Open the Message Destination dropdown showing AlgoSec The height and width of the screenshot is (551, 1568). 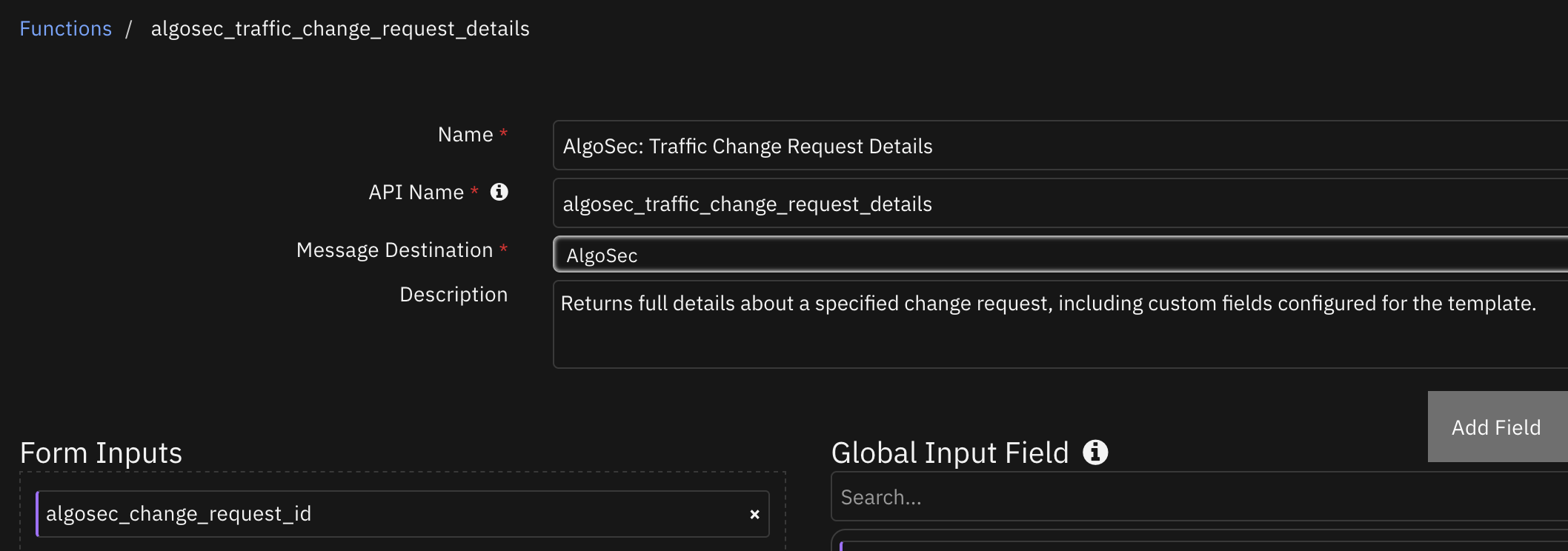coord(1060,255)
